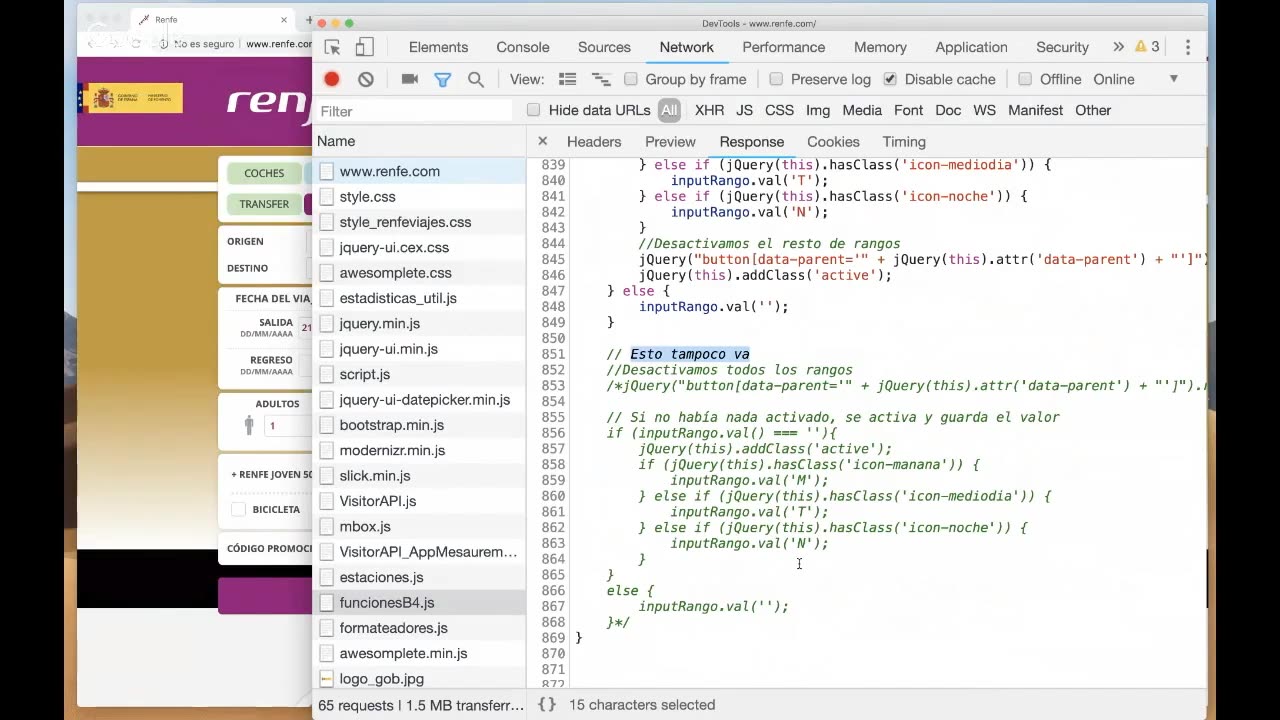The image size is (1280, 720).
Task: Check the Bicicleta checkbox on Renfe page
Action: pos(238,509)
